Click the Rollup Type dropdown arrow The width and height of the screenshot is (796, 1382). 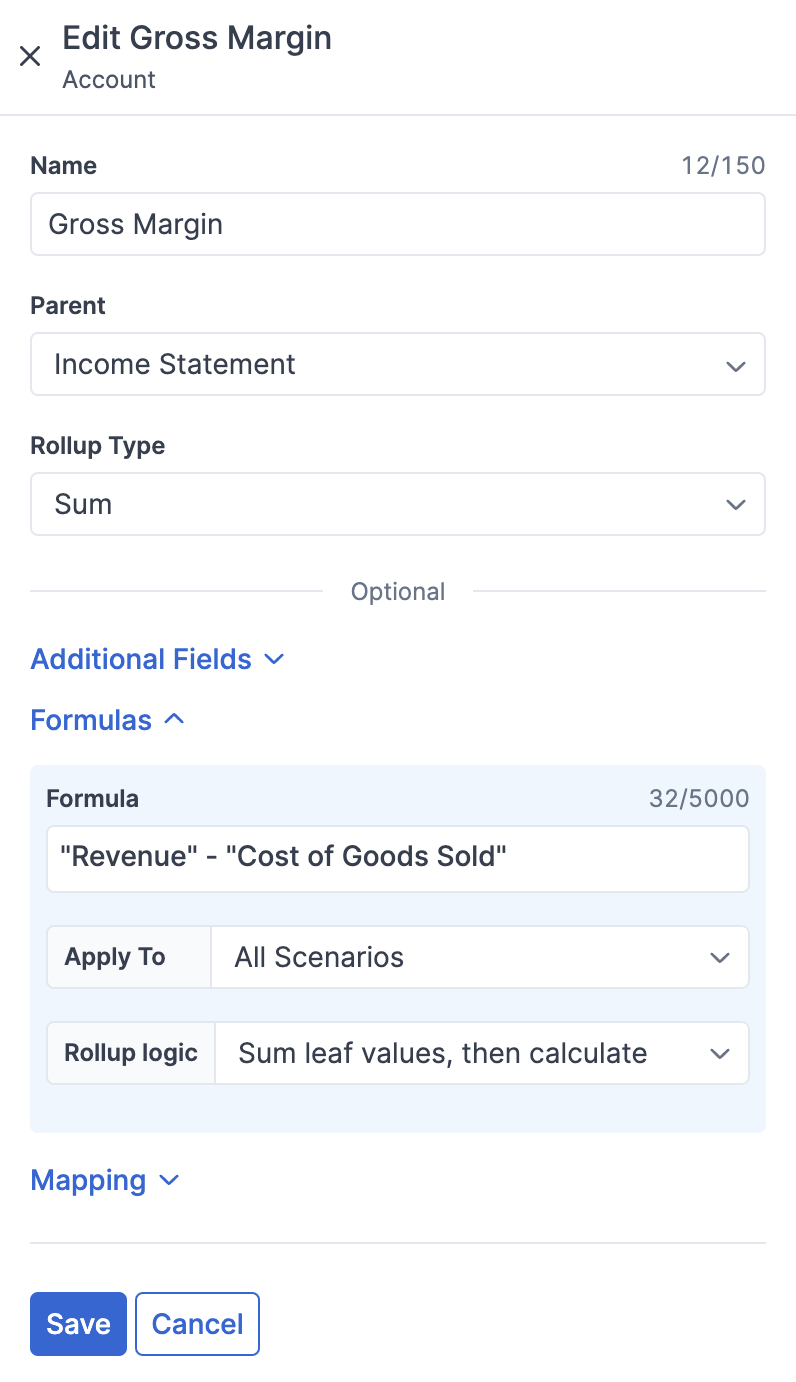(736, 504)
